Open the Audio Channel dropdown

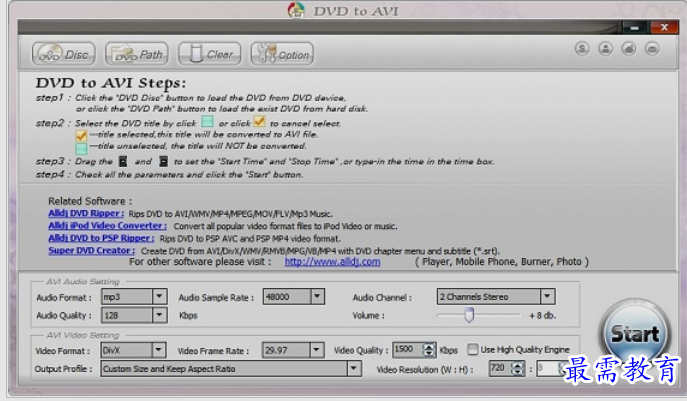coord(547,297)
